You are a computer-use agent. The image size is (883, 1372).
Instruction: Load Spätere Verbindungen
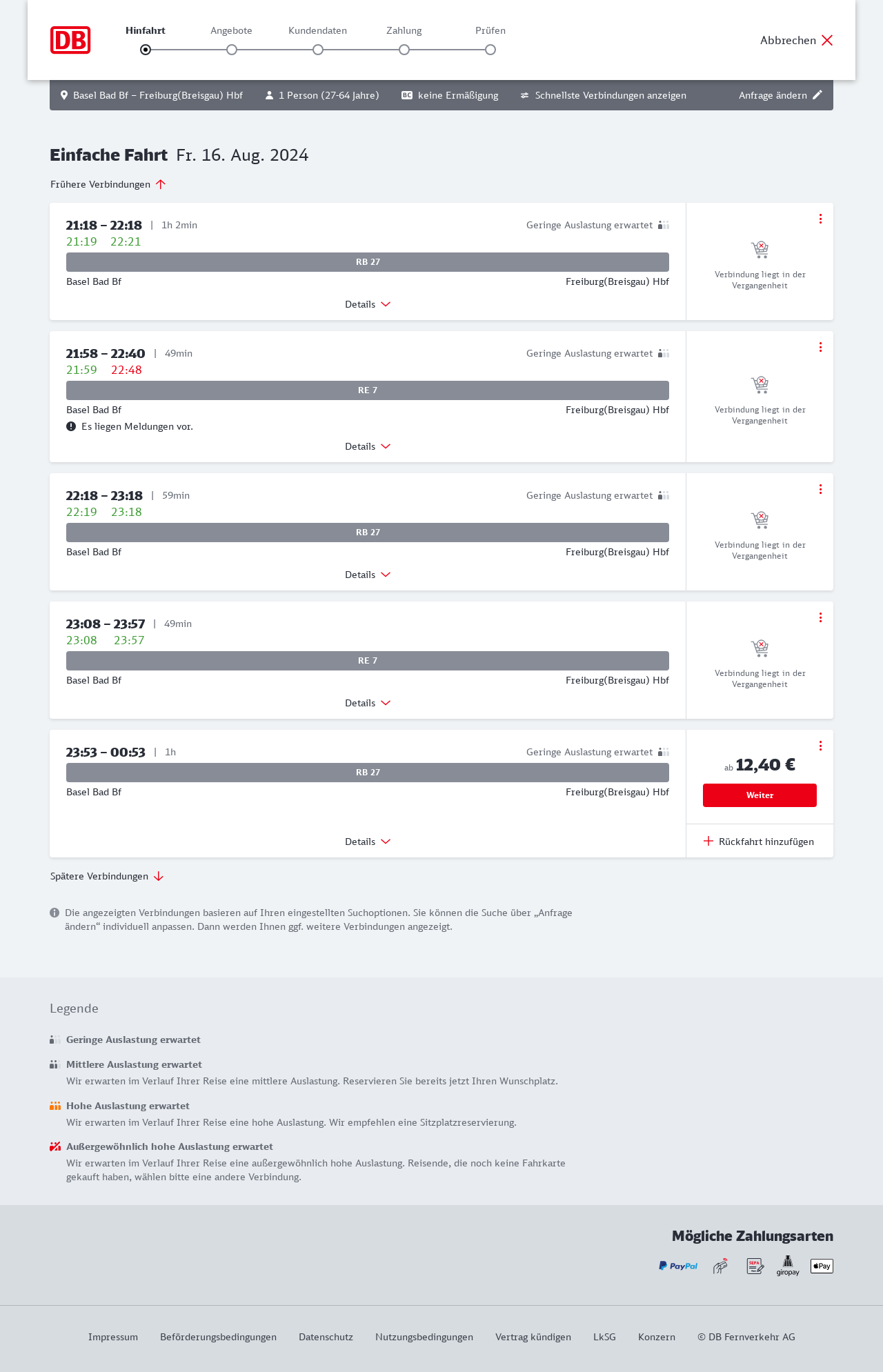(x=107, y=876)
